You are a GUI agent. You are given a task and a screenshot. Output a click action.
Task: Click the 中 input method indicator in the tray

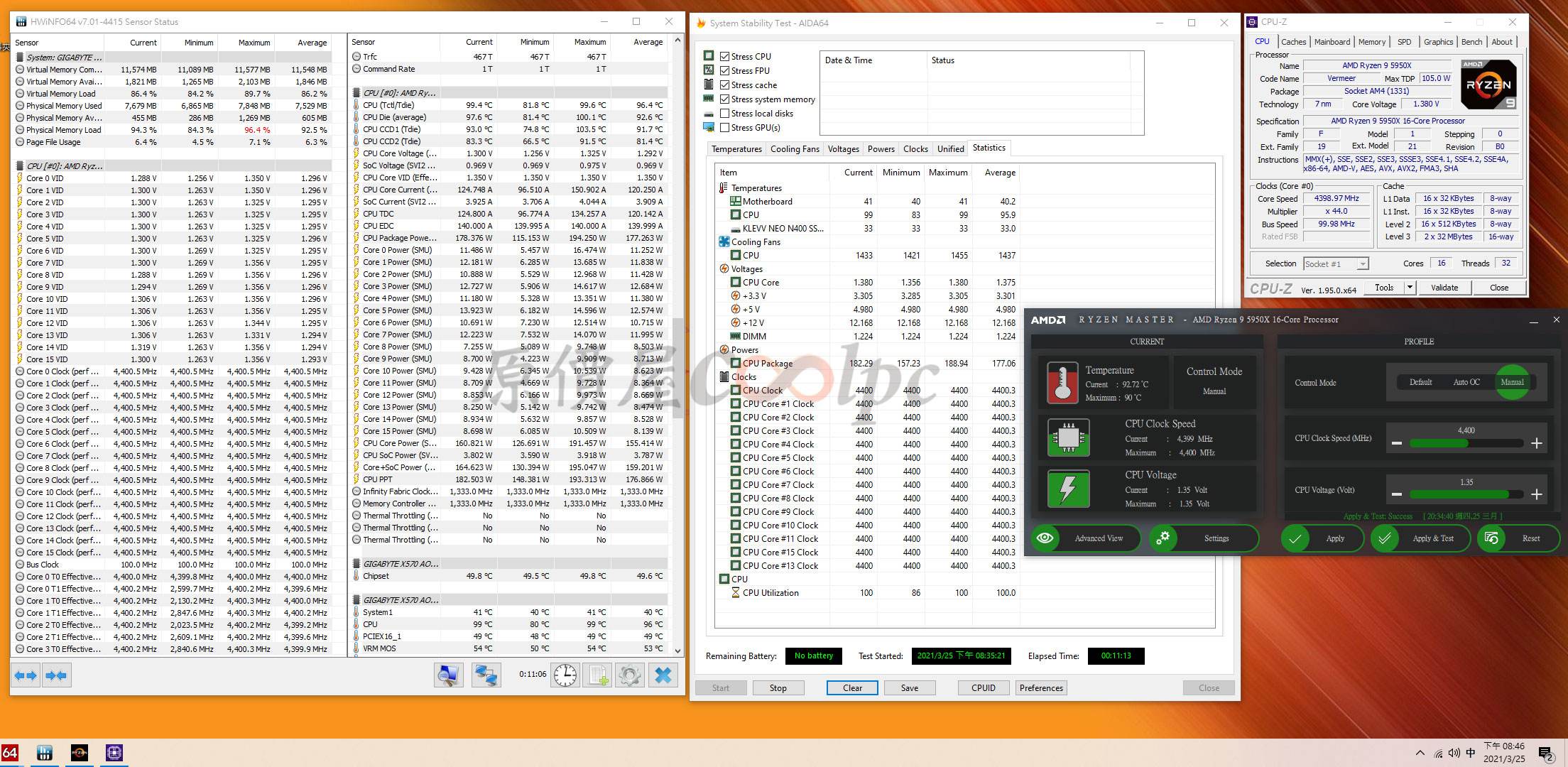(1470, 753)
